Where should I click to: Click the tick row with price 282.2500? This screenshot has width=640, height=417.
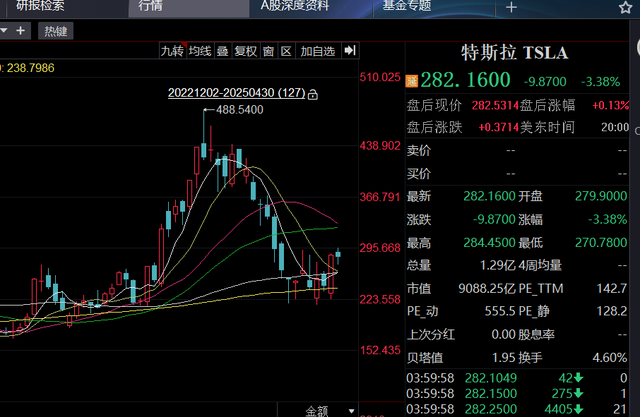point(517,409)
